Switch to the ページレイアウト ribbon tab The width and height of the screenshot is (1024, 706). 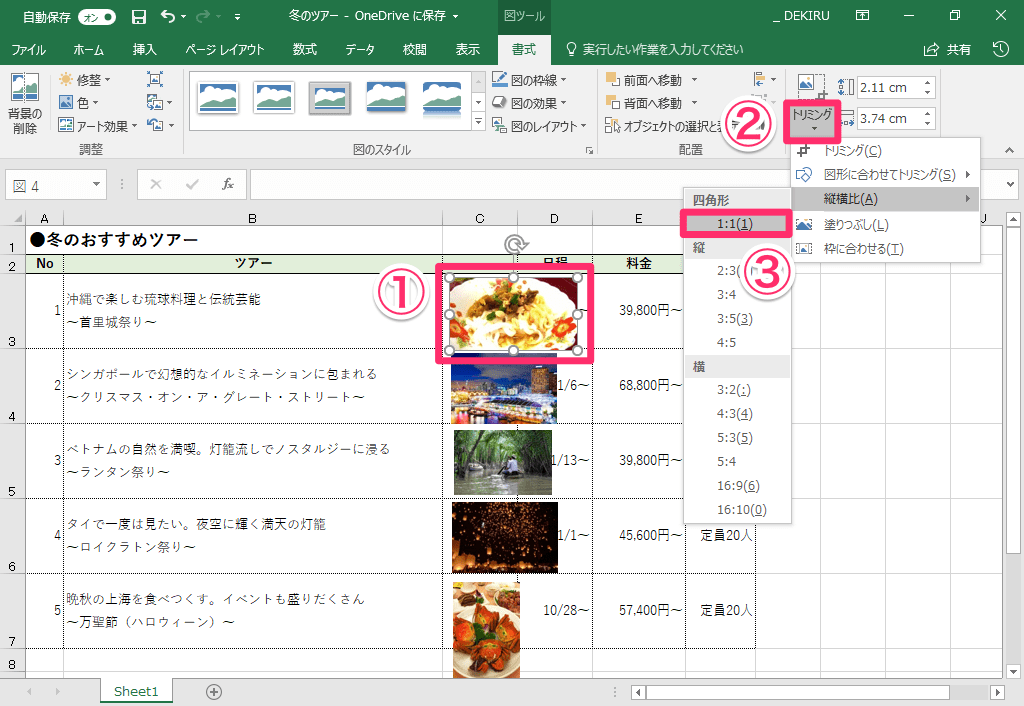tap(225, 50)
